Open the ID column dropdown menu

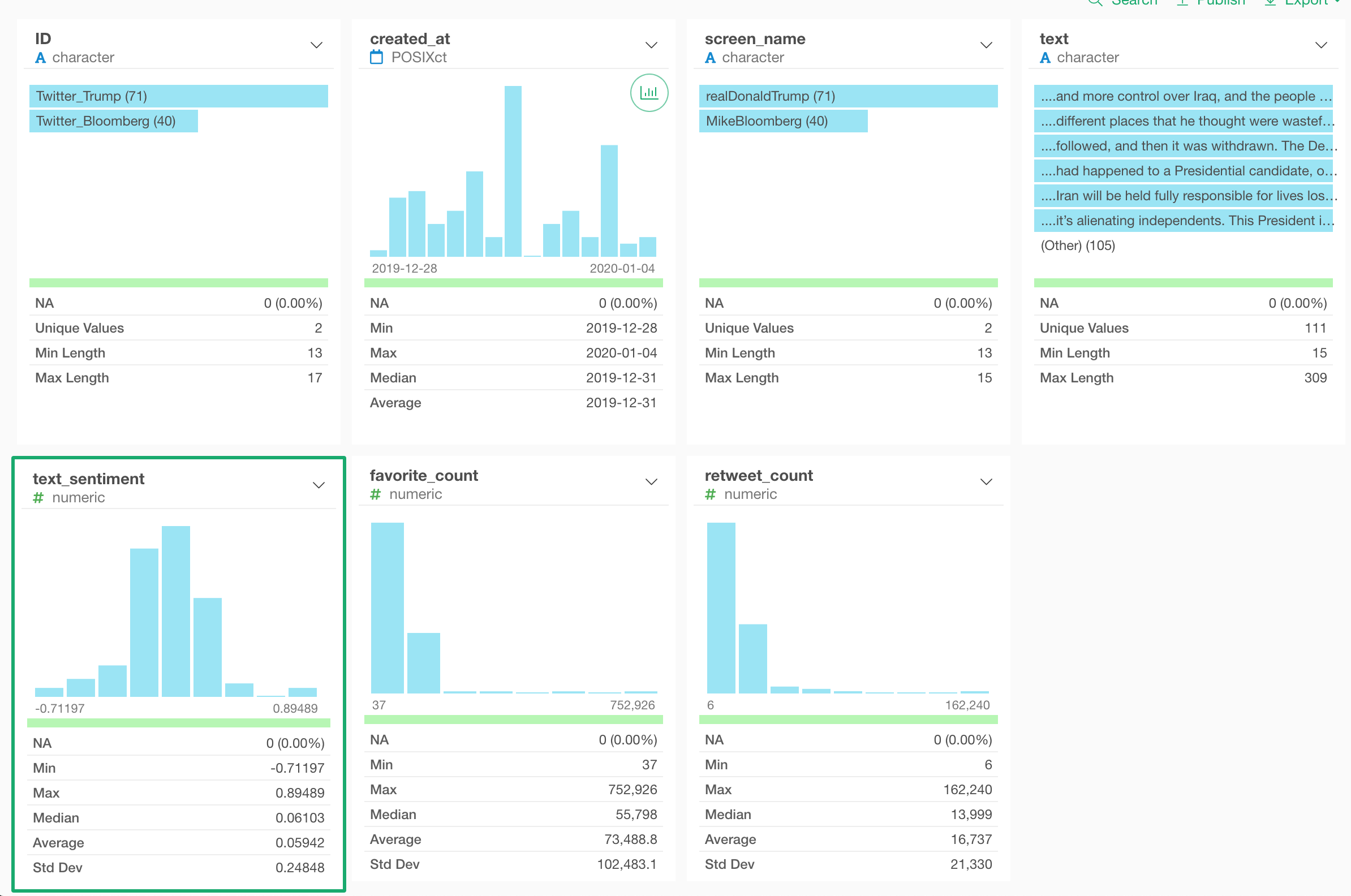(316, 46)
